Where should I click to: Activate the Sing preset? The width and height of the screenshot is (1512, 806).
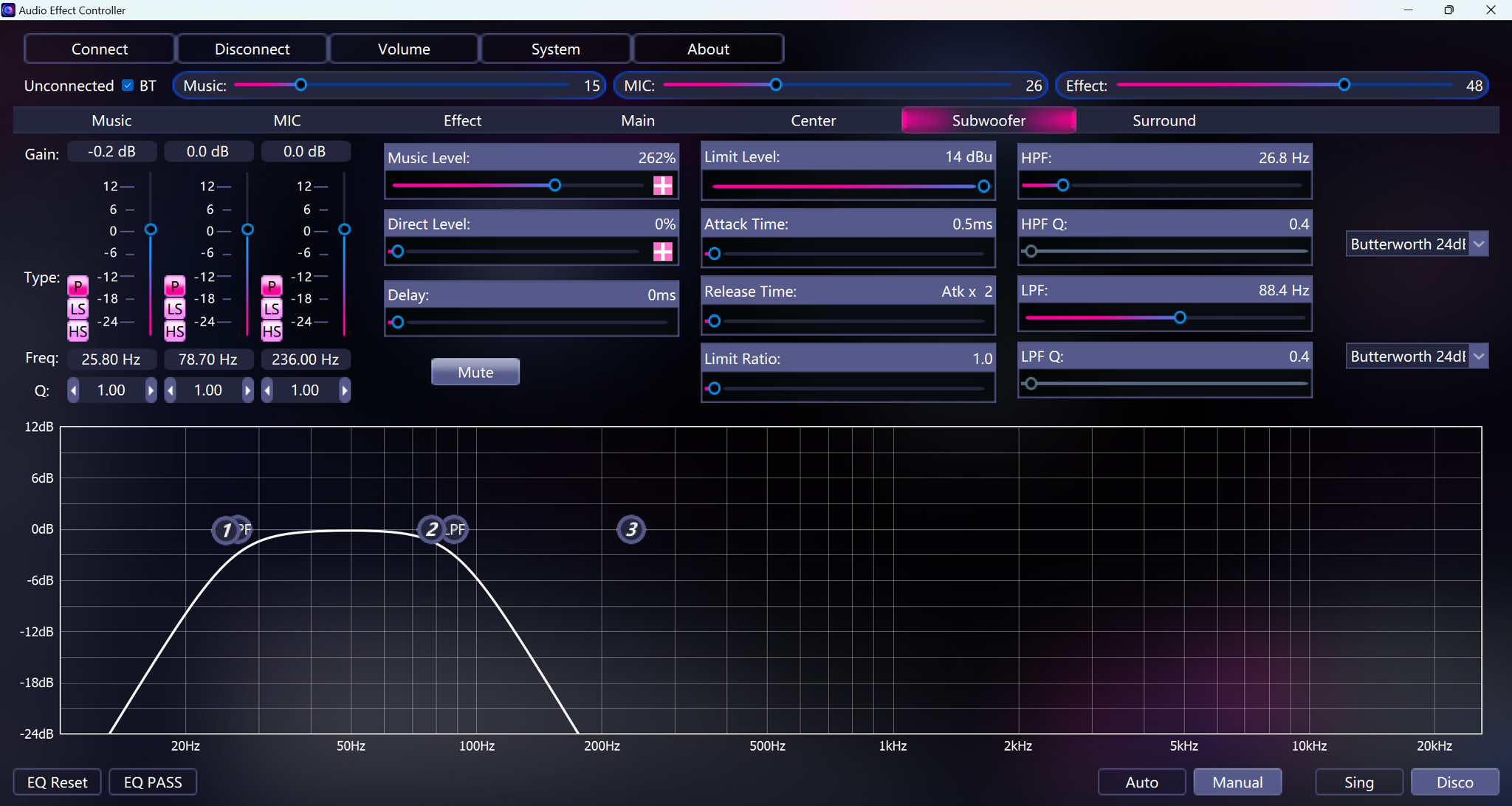coord(1359,782)
